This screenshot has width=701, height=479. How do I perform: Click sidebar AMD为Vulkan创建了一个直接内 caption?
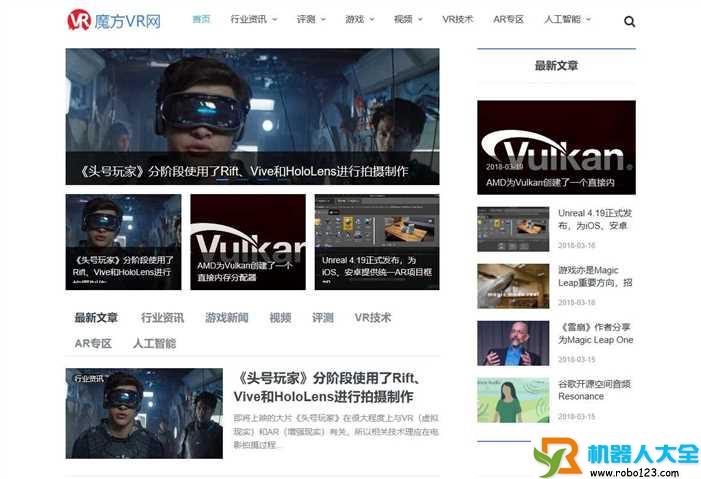click(x=550, y=182)
